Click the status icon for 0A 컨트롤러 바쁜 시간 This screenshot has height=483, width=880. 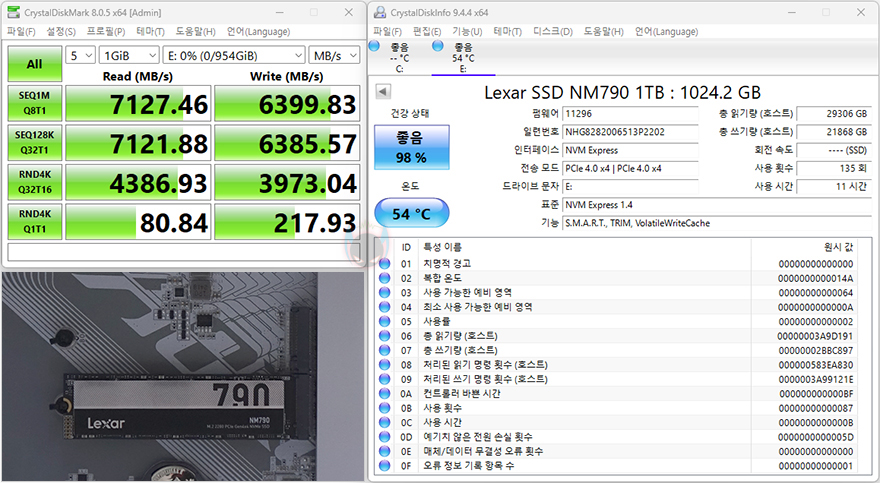384,394
